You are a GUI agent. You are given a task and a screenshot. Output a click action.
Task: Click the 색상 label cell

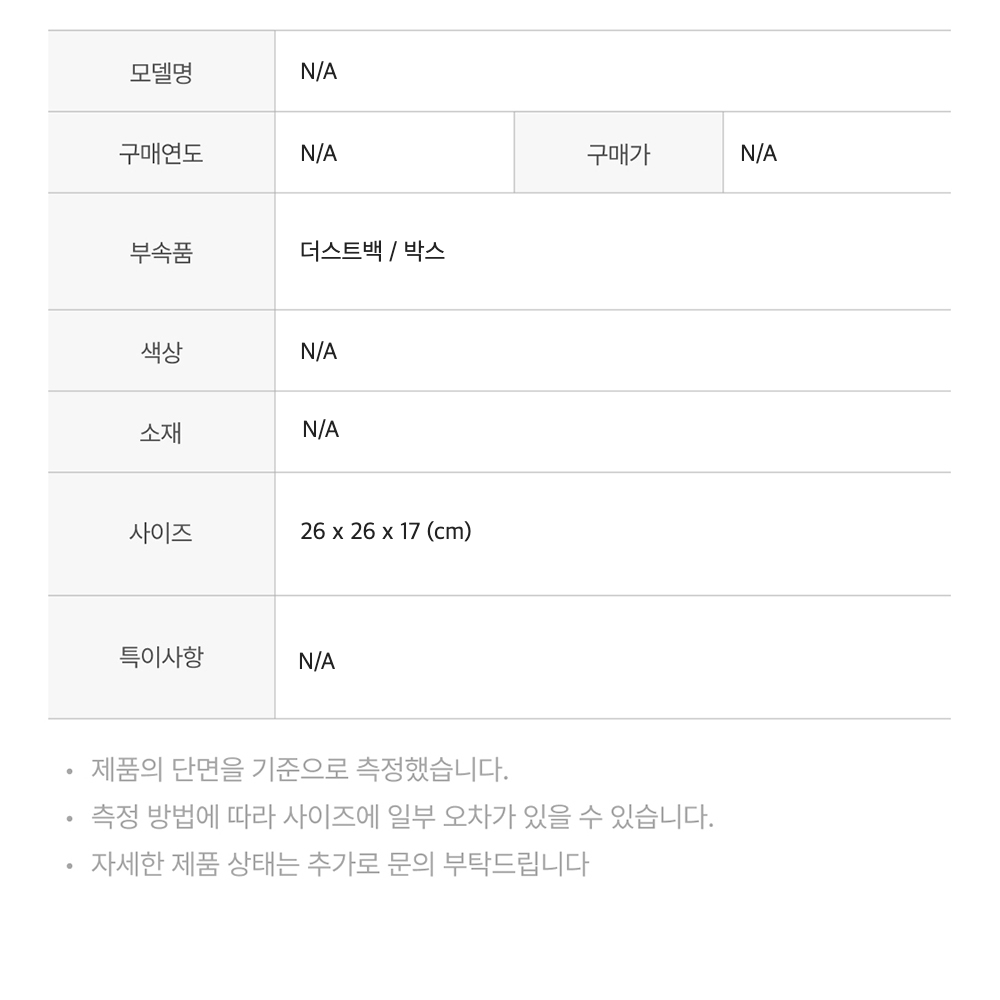click(x=161, y=351)
